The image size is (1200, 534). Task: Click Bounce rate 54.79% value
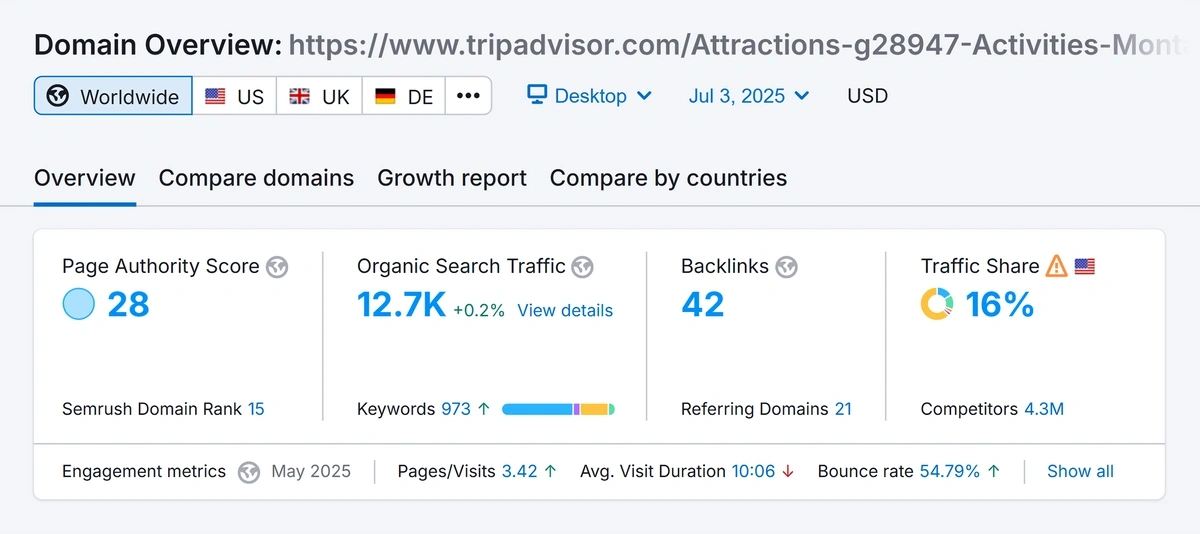tap(950, 472)
